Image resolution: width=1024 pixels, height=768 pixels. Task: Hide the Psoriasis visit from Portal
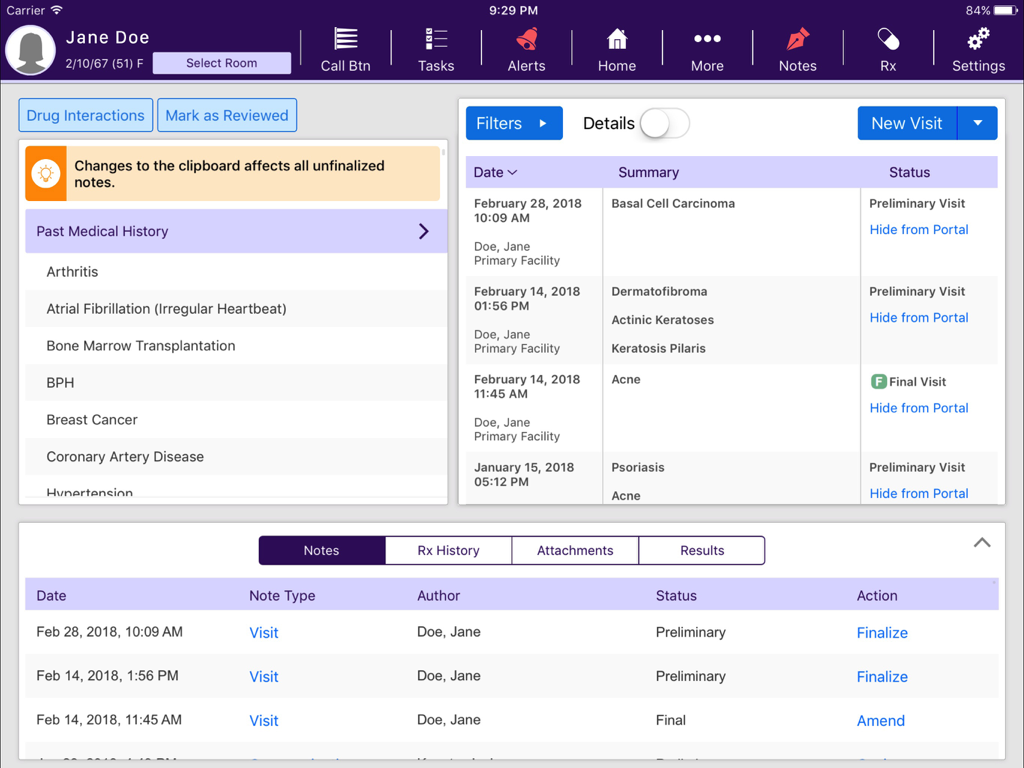(918, 493)
